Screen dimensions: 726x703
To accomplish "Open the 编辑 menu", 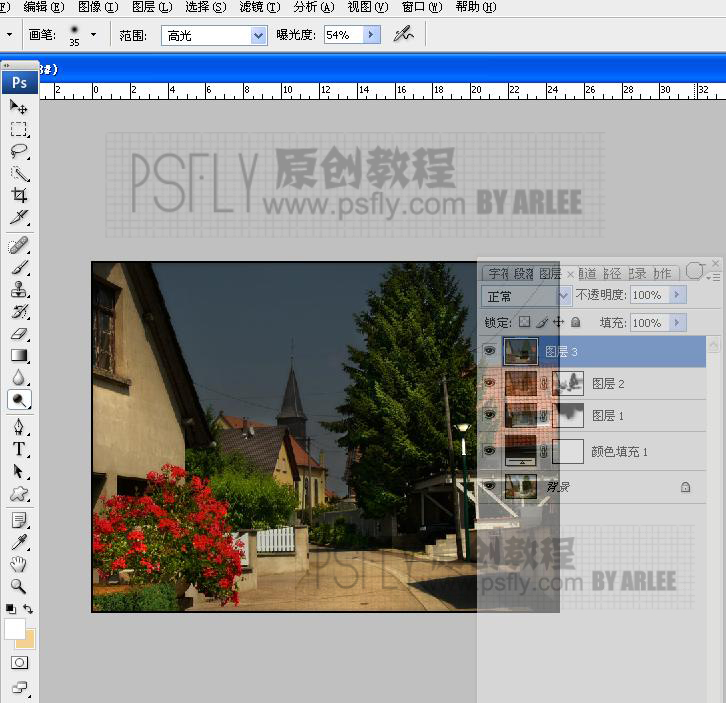I will [x=44, y=7].
